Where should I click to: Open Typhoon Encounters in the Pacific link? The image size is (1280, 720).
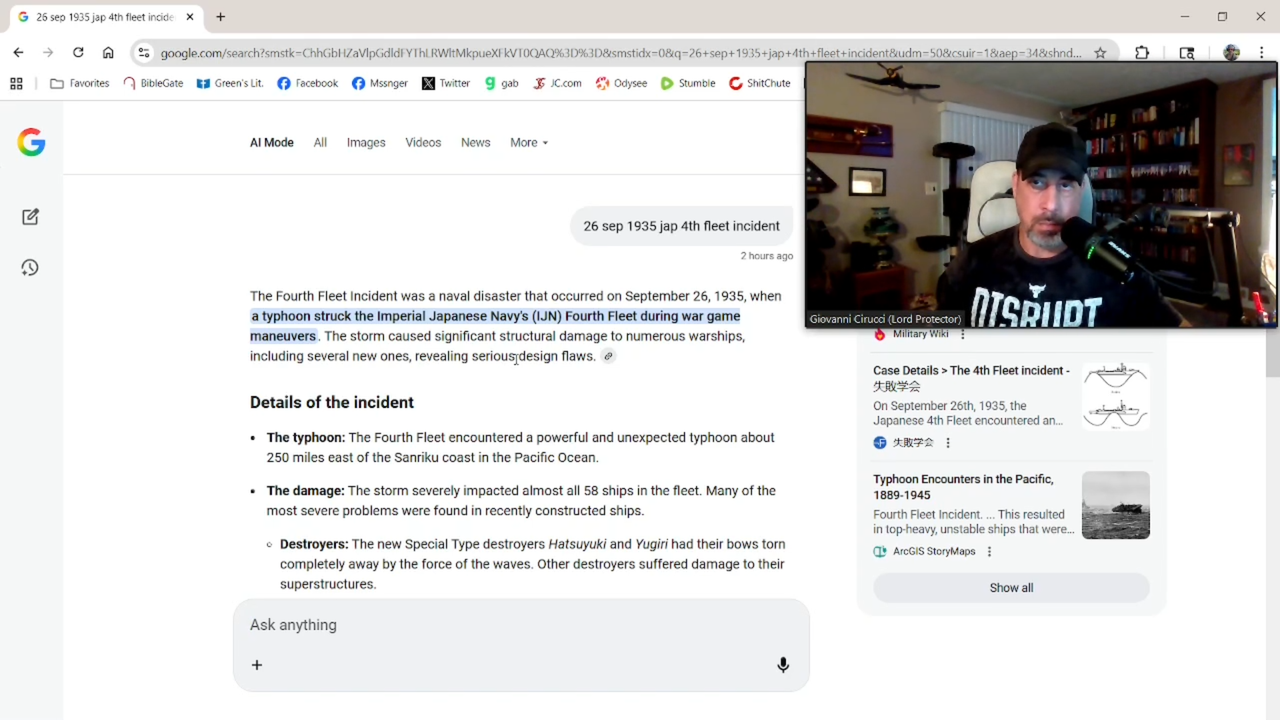pos(963,487)
